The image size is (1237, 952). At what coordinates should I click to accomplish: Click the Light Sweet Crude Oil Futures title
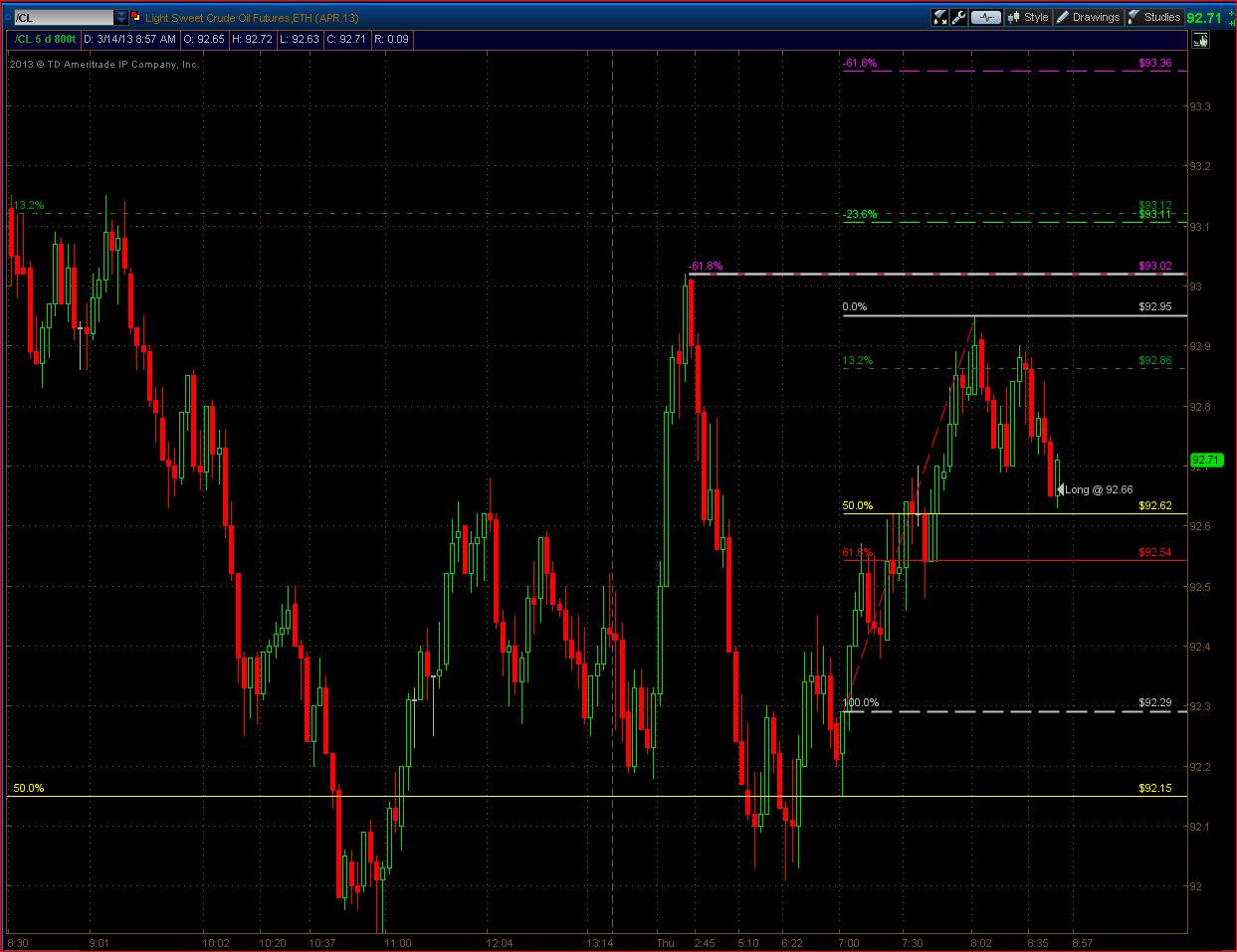click(x=252, y=18)
